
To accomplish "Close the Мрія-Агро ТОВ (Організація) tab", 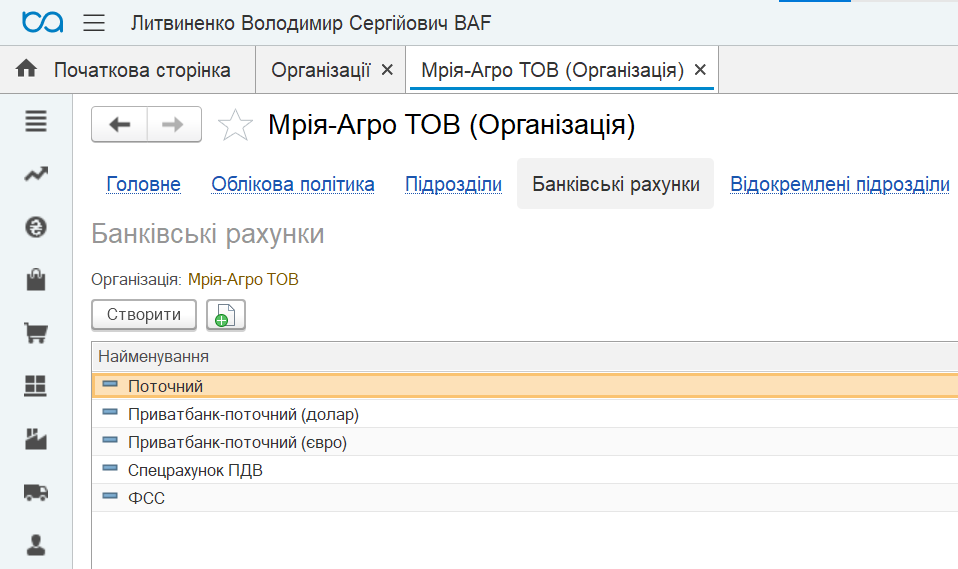I will pyautogui.click(x=701, y=70).
